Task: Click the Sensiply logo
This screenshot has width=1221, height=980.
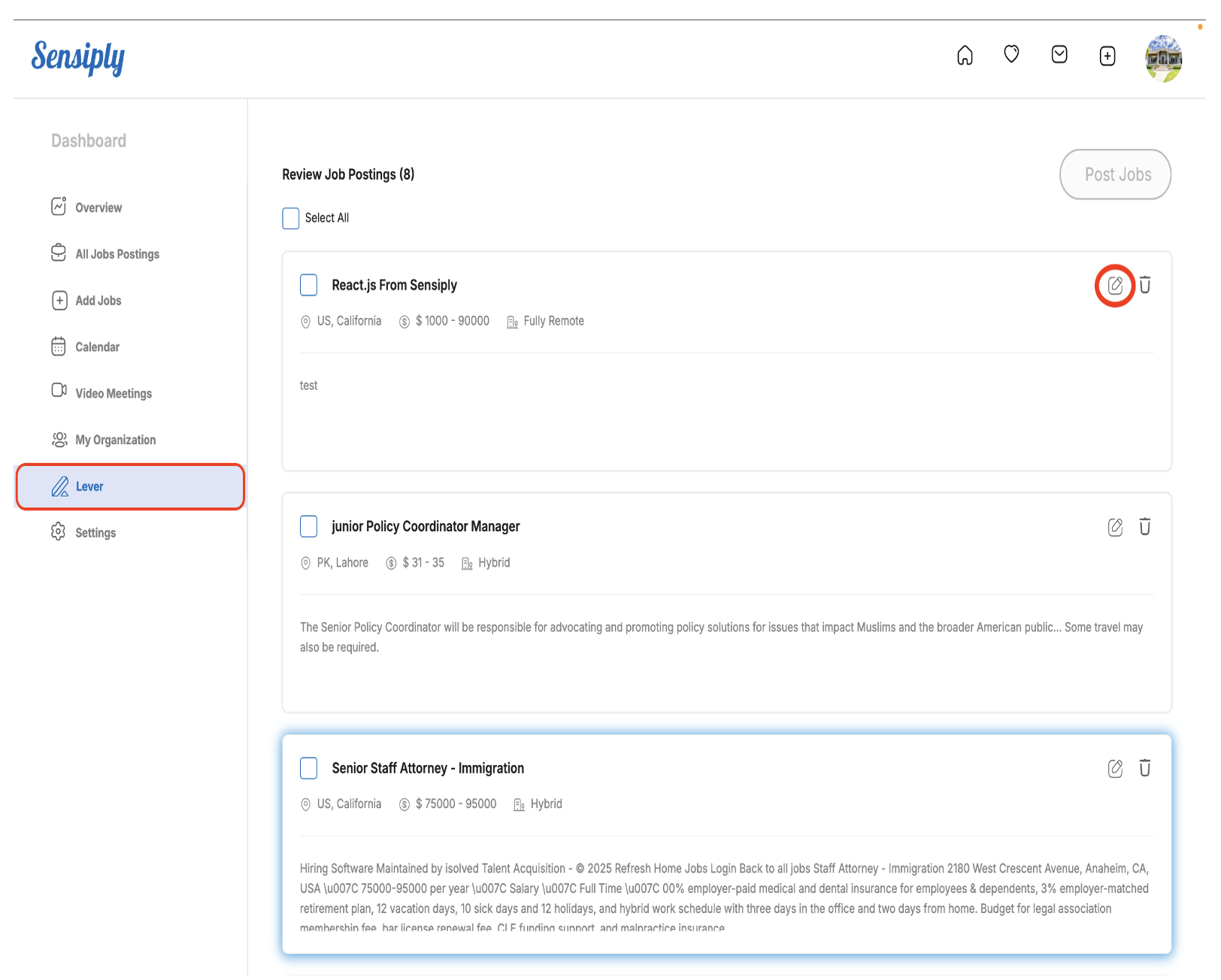Action: (x=78, y=57)
